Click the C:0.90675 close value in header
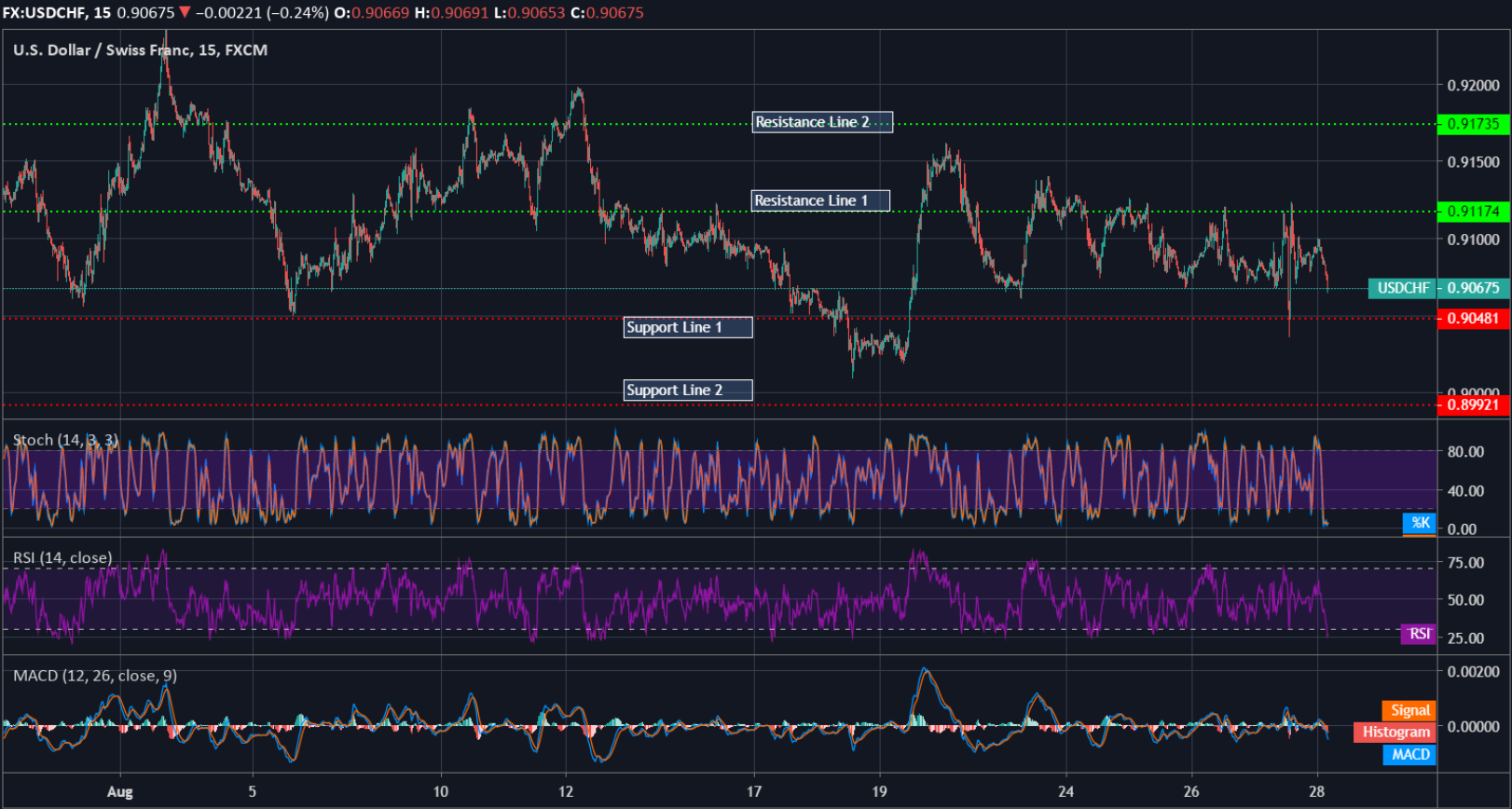Screen dimensions: 1512x809 click(607, 13)
